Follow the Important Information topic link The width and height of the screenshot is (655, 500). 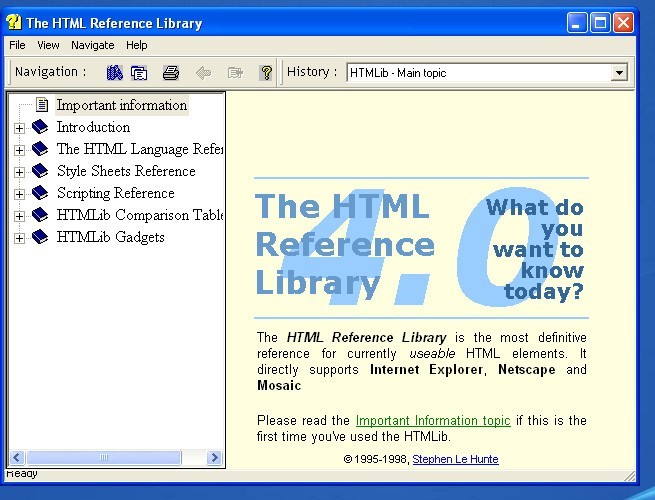[x=433, y=420]
